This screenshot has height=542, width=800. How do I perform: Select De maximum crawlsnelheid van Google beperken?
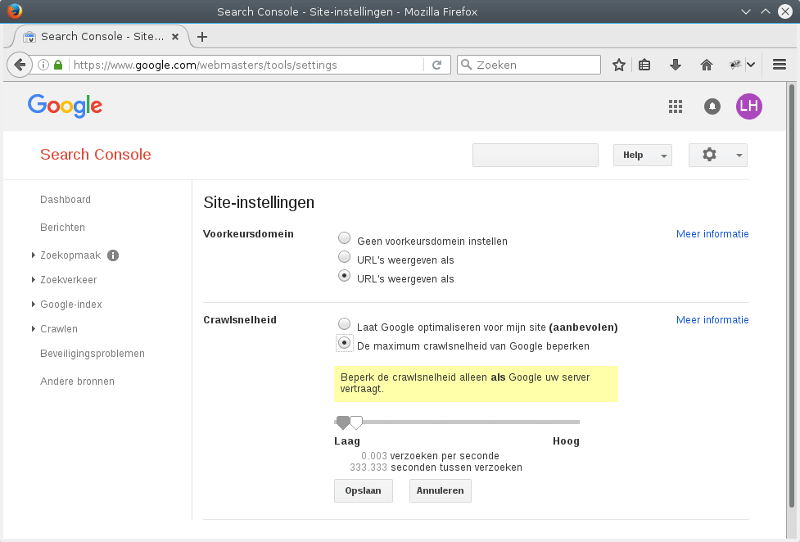pyautogui.click(x=344, y=343)
